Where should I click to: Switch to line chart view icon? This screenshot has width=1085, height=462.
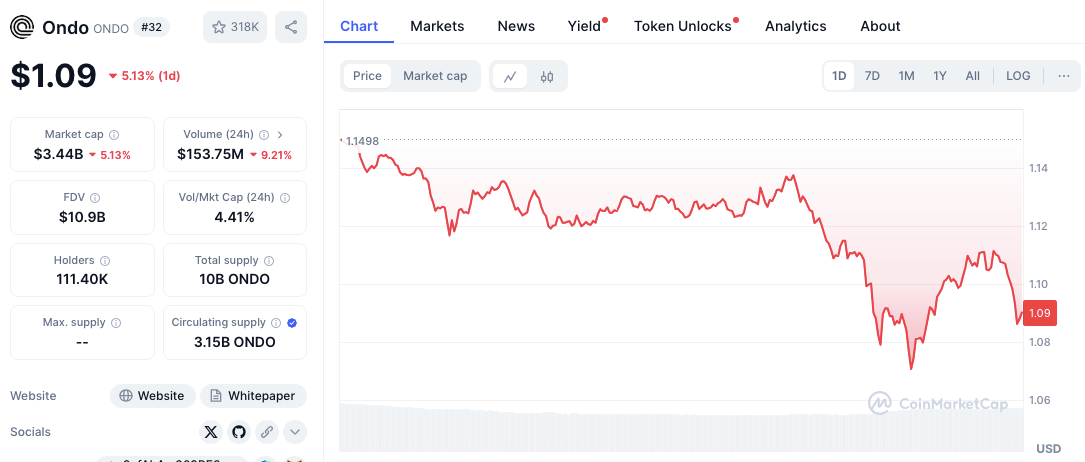coord(510,76)
